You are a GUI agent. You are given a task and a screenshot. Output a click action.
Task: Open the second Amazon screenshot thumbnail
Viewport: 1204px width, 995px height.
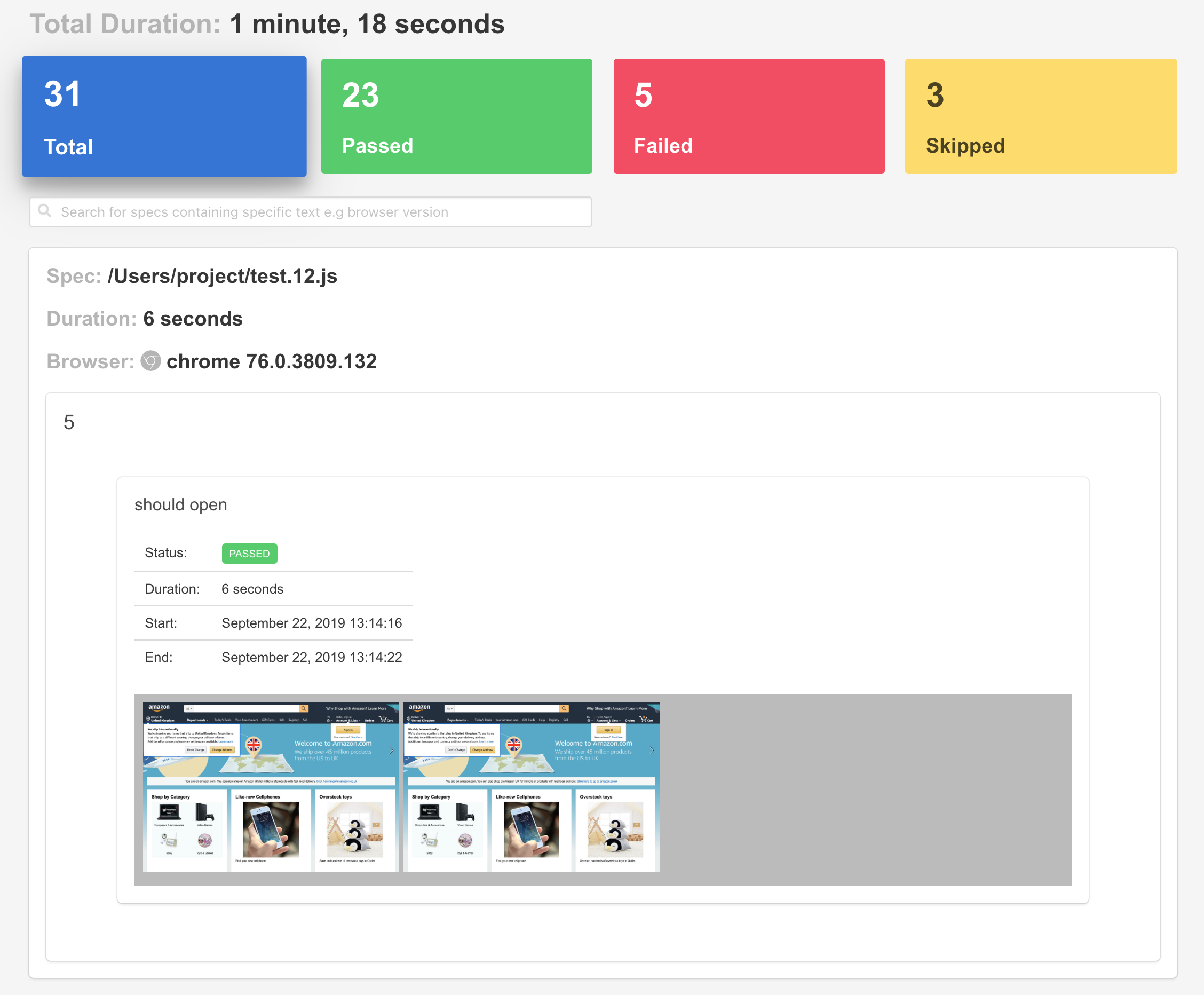531,787
